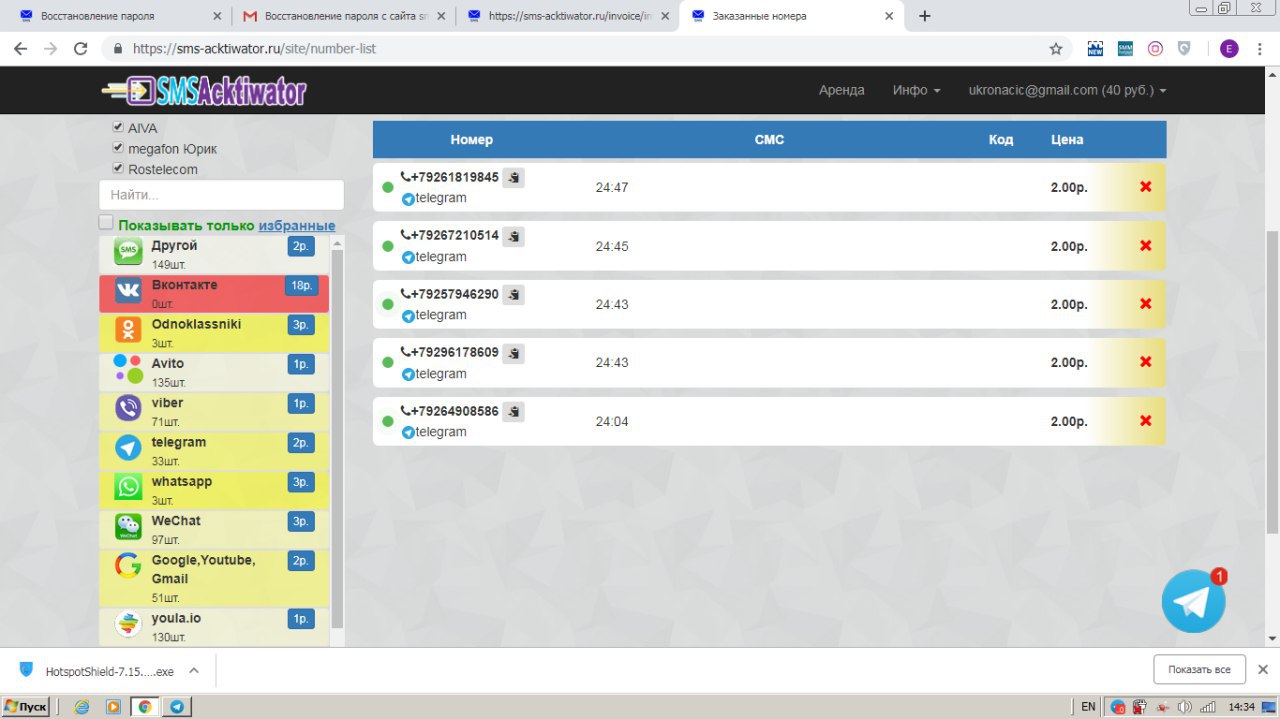1280x719 pixels.
Task: Uncheck the megafon Юрик checkbox
Action: point(118,148)
